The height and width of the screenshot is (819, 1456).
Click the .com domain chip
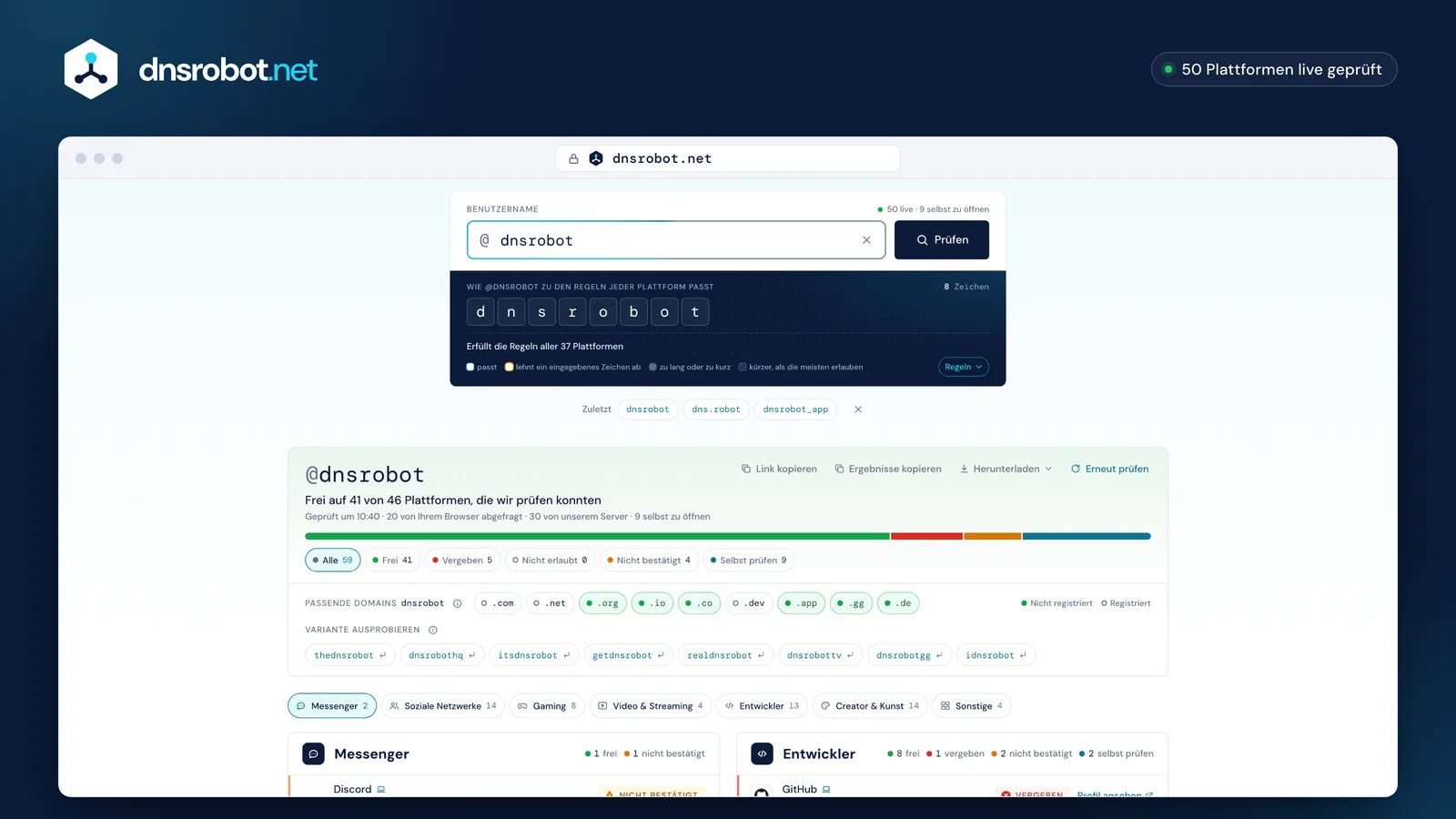pyautogui.click(x=498, y=603)
